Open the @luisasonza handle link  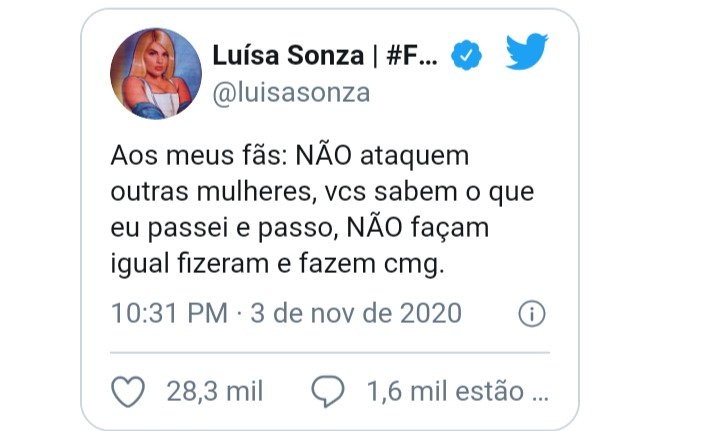[291, 93]
